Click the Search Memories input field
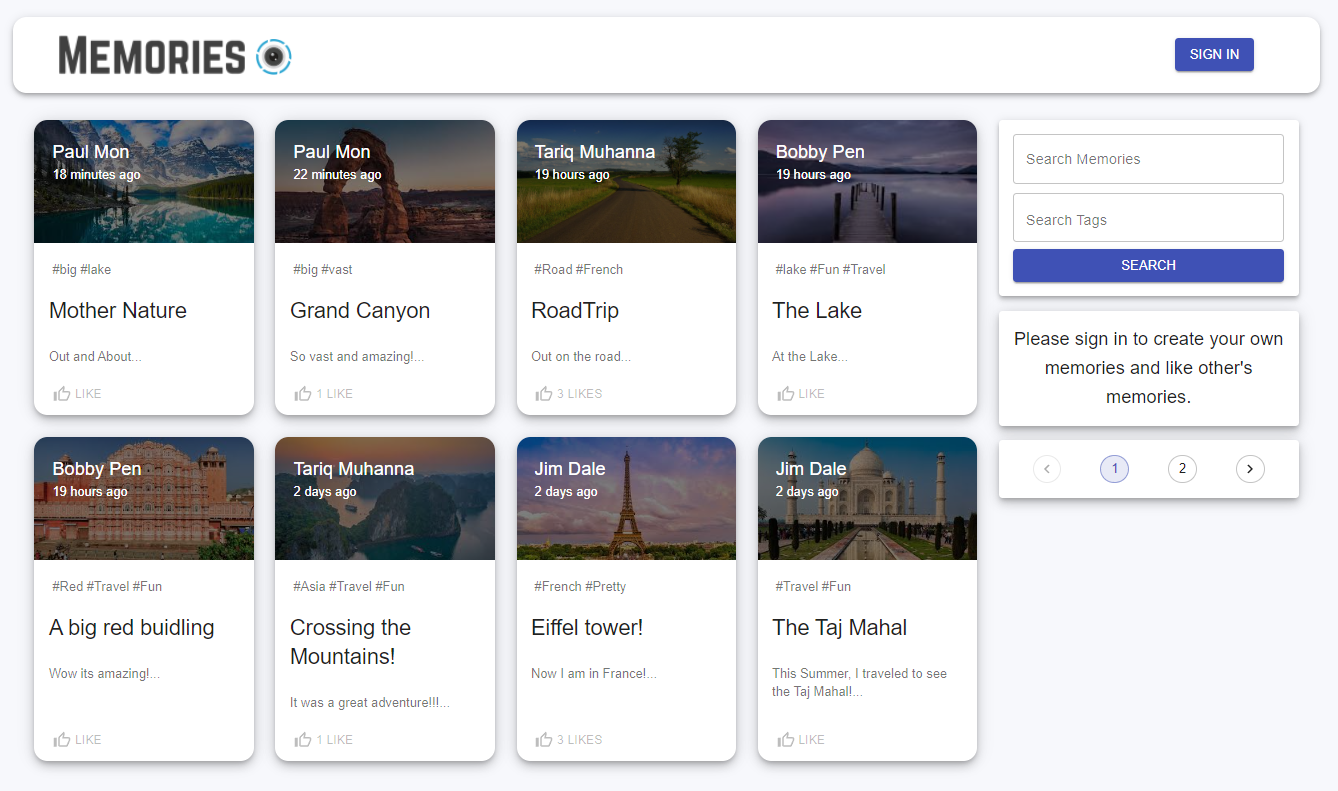The image size is (1338, 791). tap(1147, 159)
